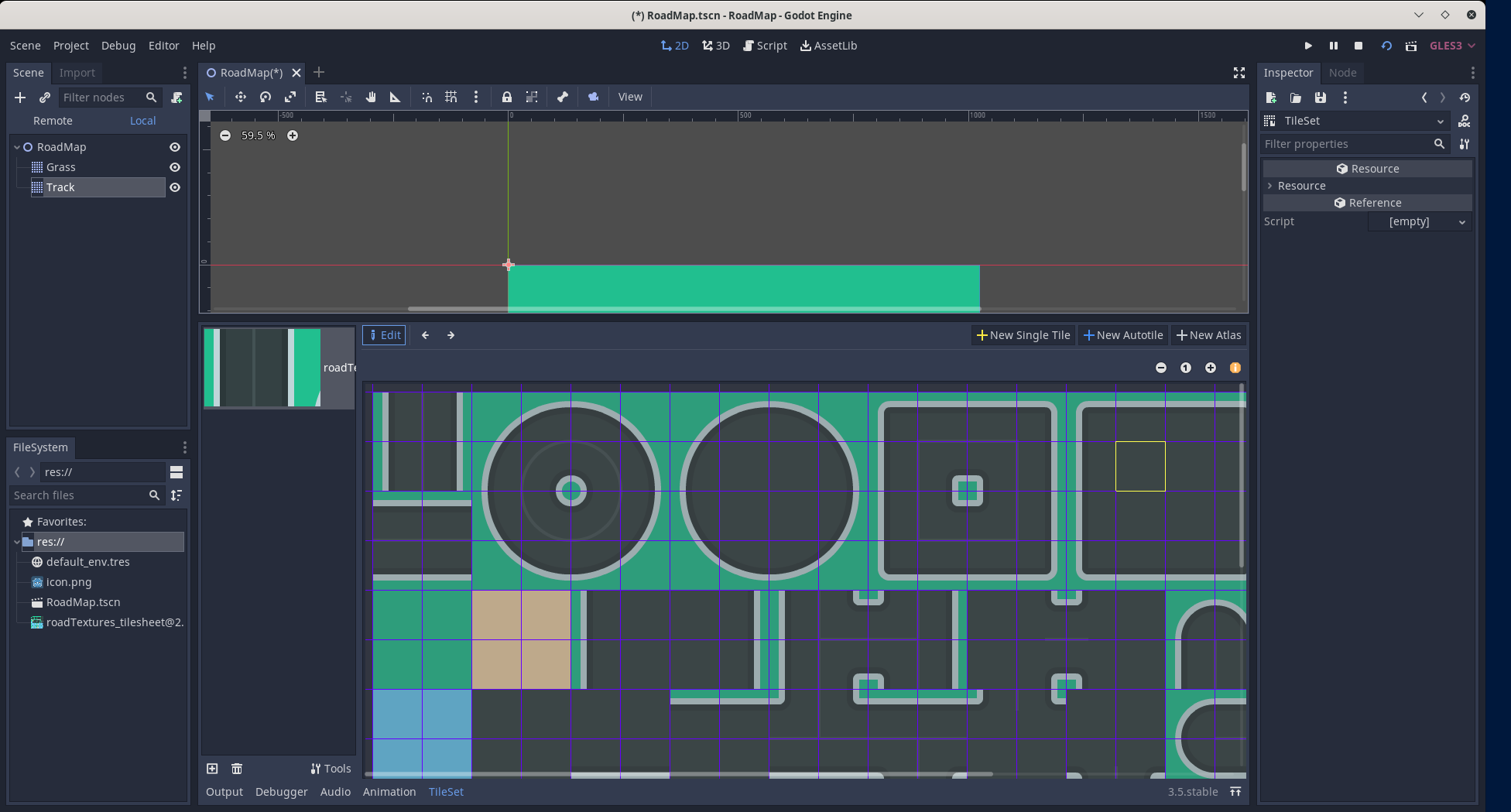Viewport: 1511px width, 812px height.
Task: Click the New Autotile button
Action: tap(1123, 334)
